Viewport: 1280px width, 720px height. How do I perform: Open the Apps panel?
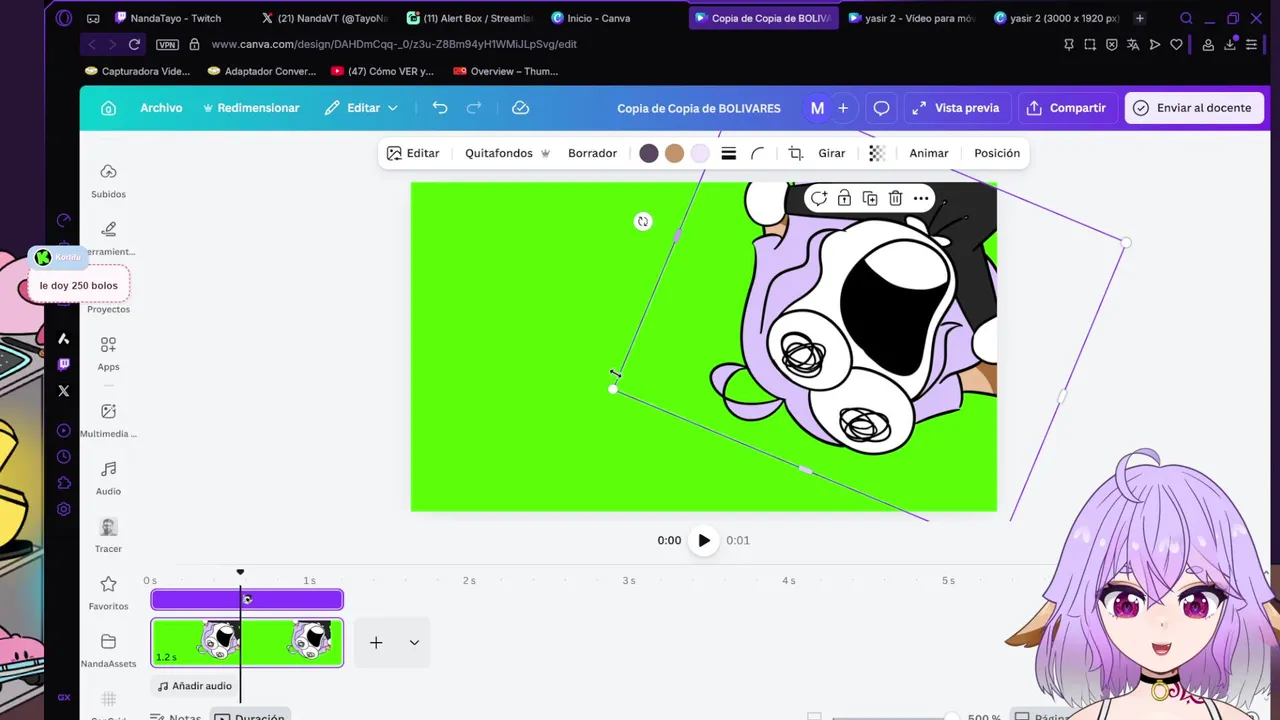[x=108, y=353]
